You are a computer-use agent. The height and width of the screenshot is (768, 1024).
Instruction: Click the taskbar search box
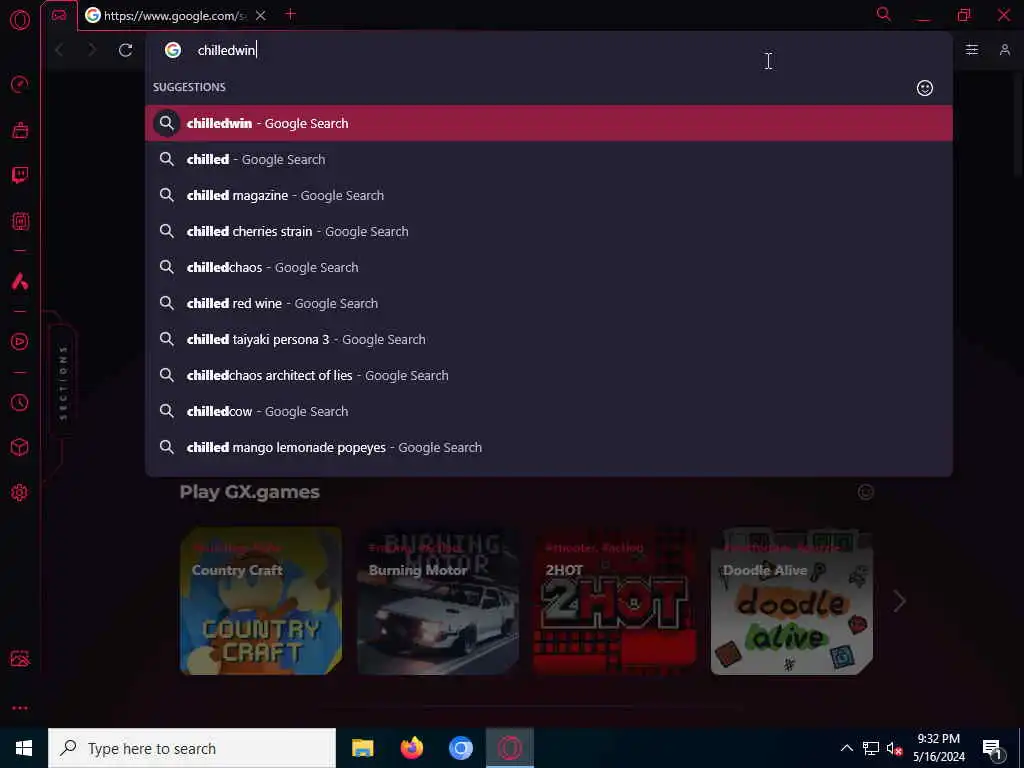click(x=192, y=748)
